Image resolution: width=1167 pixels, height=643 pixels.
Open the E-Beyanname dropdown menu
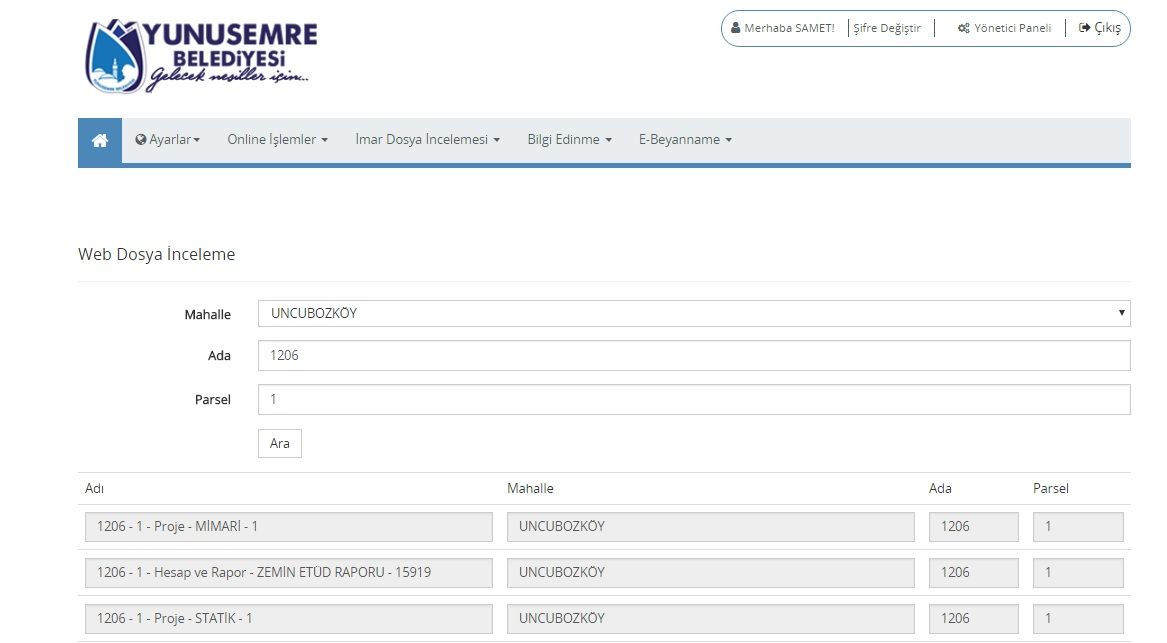pyautogui.click(x=685, y=140)
